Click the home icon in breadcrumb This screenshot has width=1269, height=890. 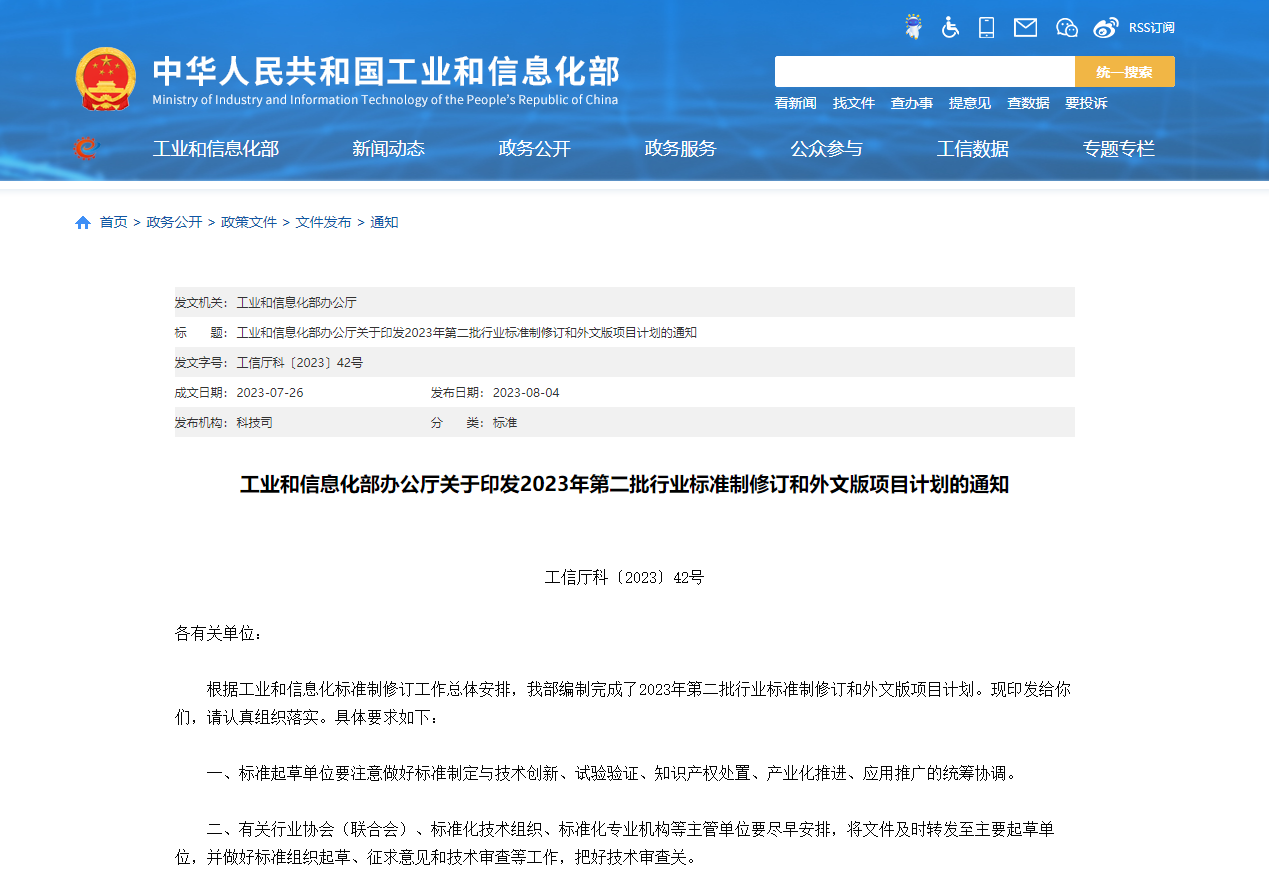click(83, 222)
